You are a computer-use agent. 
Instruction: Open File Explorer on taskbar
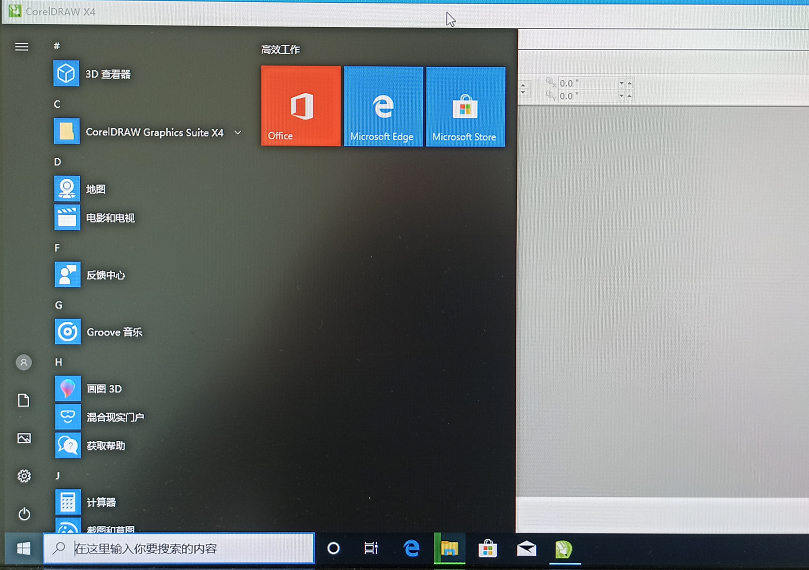tap(449, 548)
